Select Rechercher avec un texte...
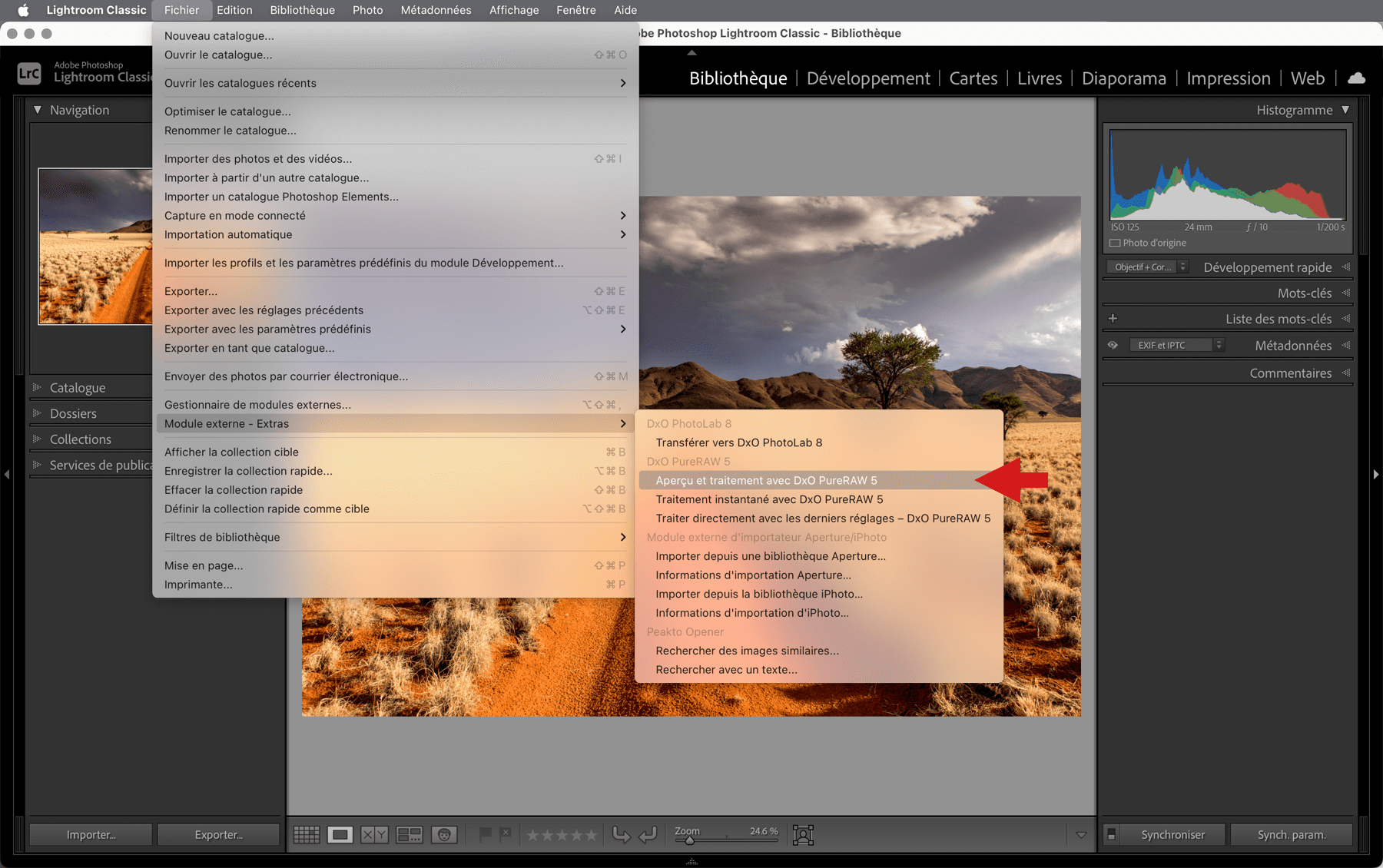 [820, 670]
